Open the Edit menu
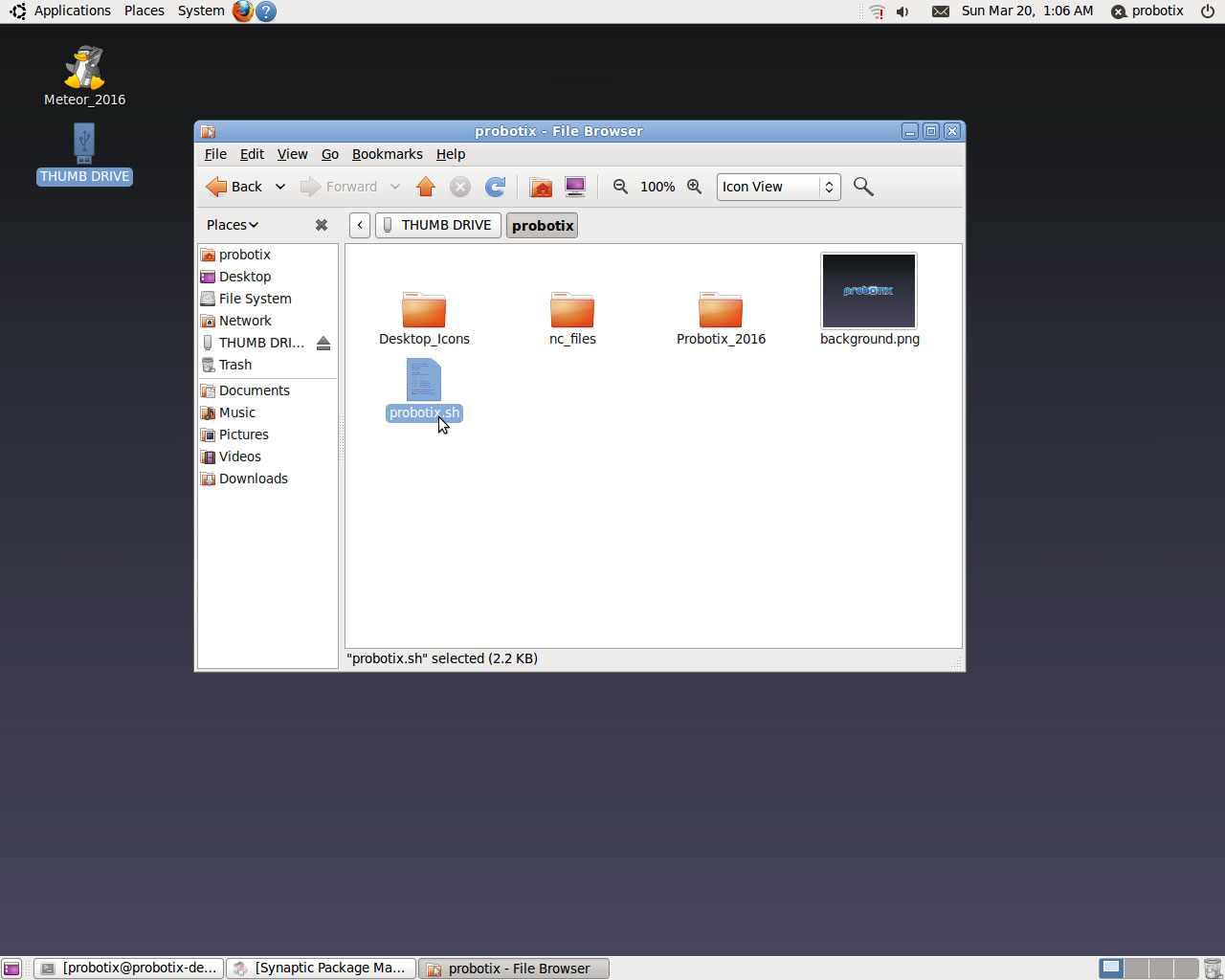Screen dimensions: 1225x980 (252, 154)
